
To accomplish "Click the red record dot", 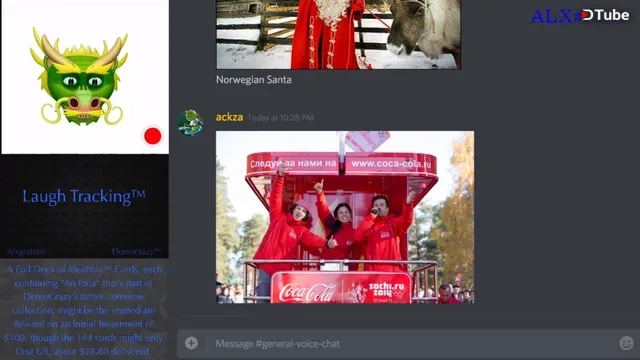I will pyautogui.click(x=153, y=136).
